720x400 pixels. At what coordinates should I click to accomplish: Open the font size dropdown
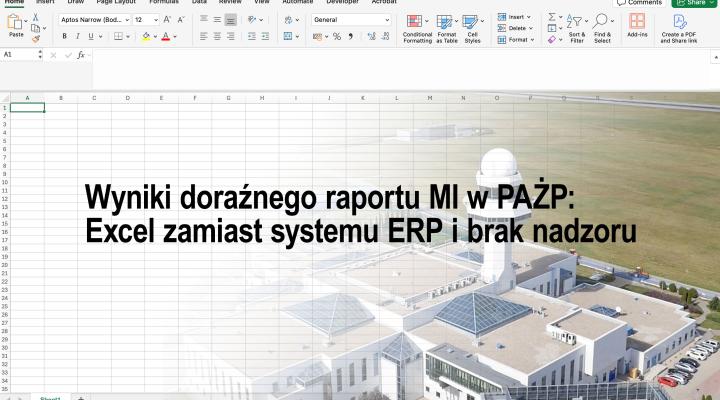(x=156, y=20)
